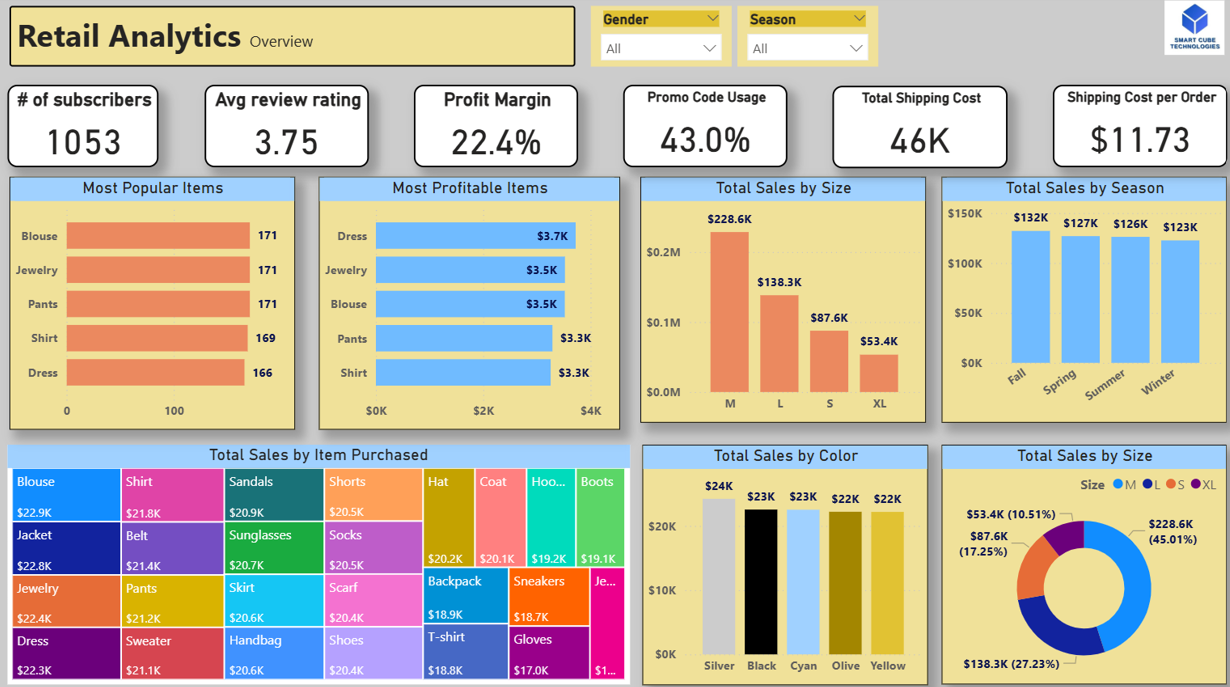Click the S legend marker in donut chart

point(1170,485)
